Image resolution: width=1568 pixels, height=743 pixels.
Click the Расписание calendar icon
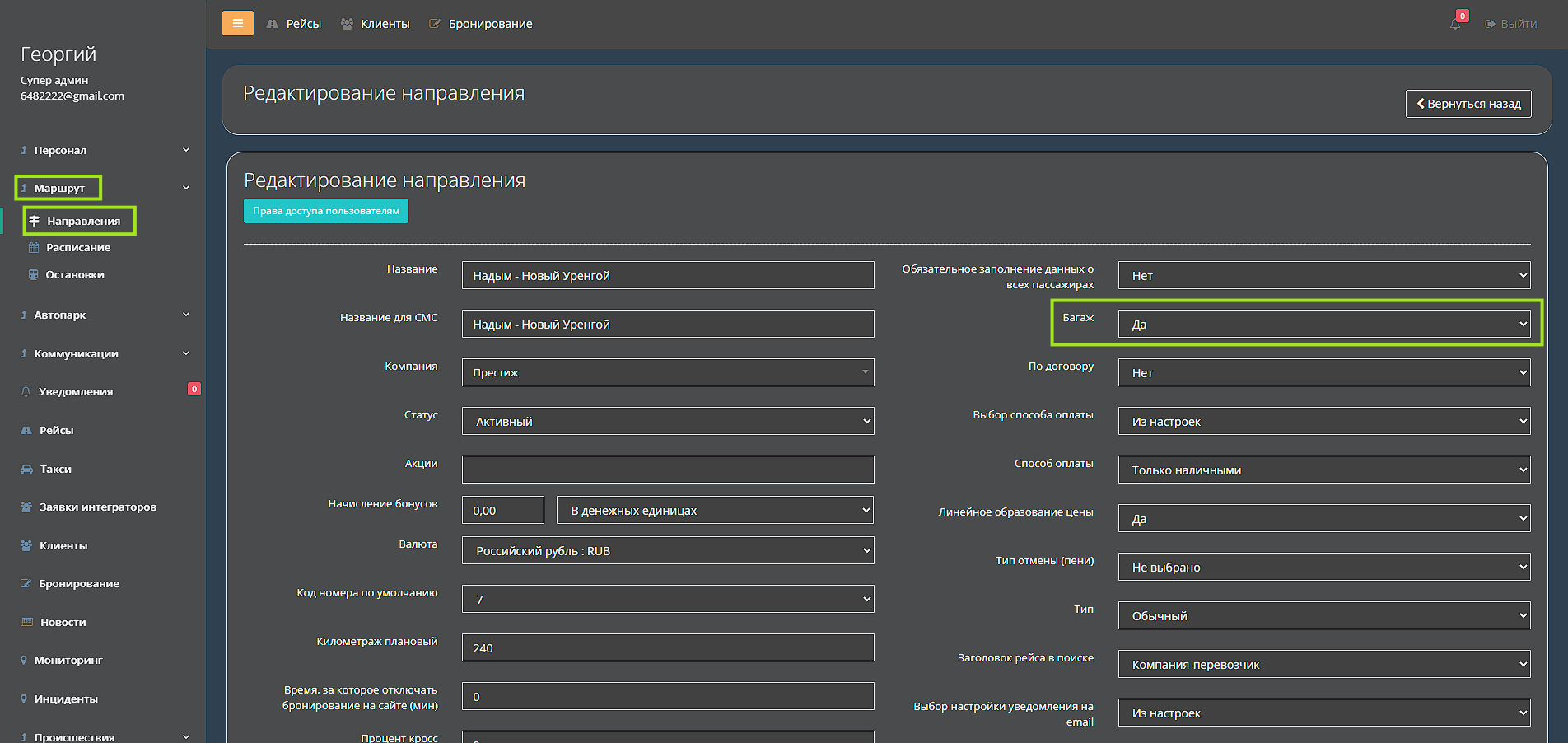coord(34,248)
